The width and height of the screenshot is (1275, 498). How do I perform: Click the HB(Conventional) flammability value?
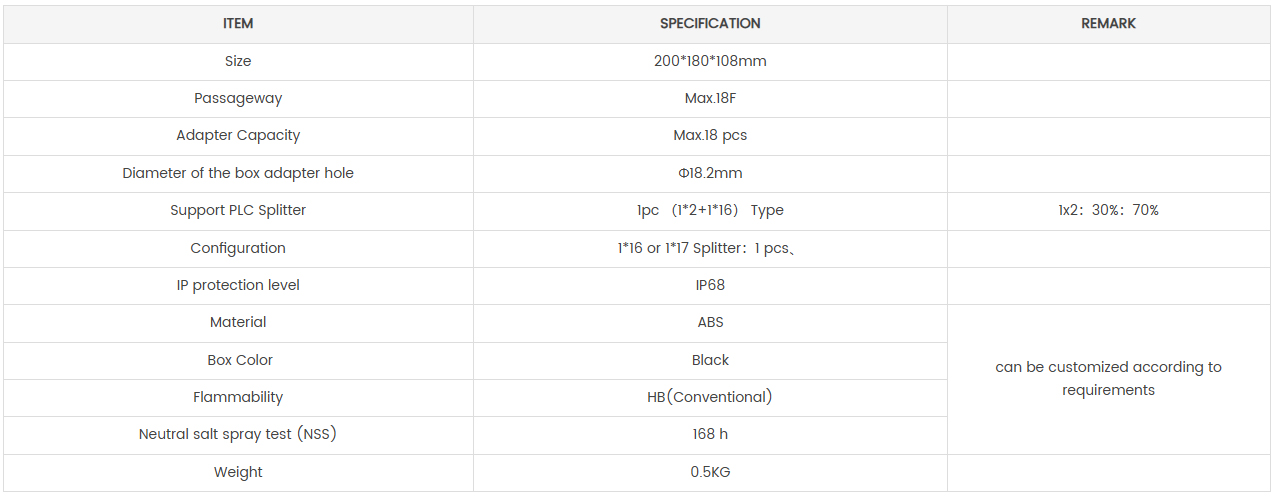click(710, 397)
